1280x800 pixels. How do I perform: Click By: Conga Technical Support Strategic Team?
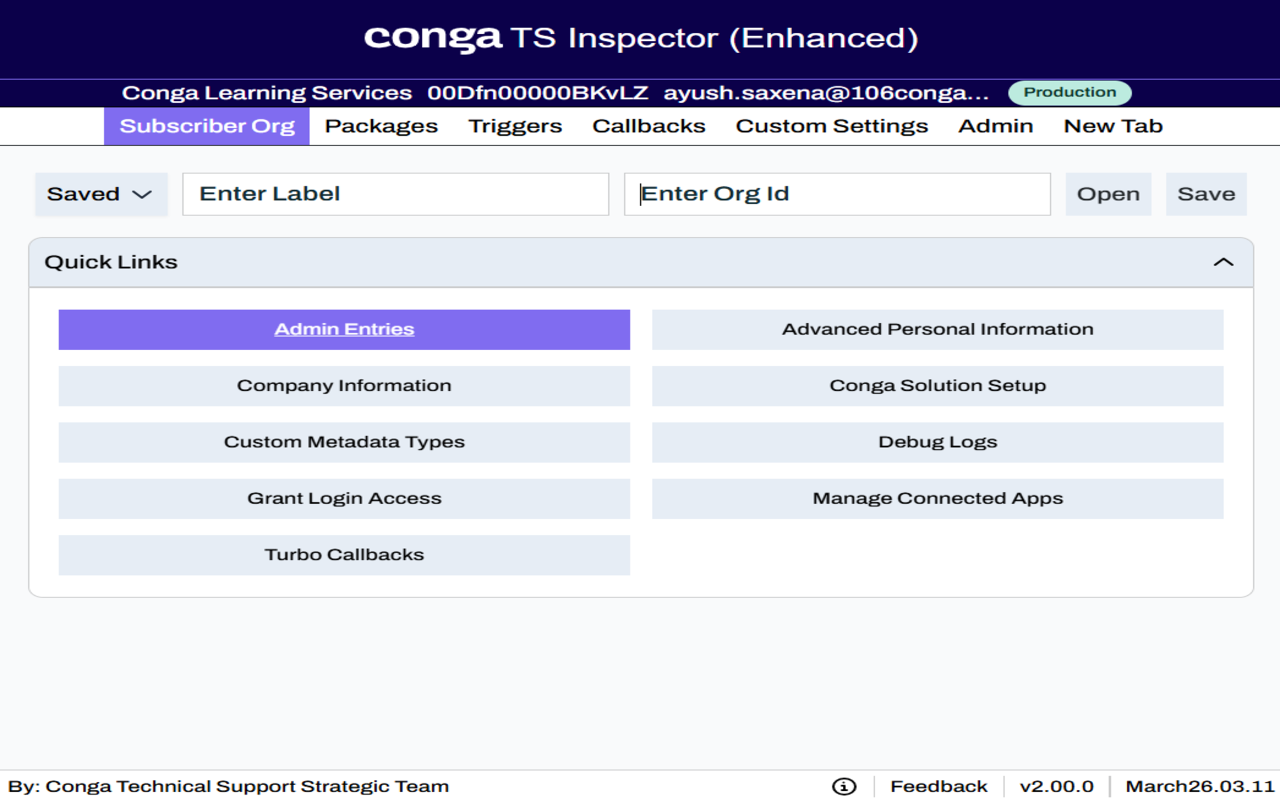pyautogui.click(x=228, y=786)
